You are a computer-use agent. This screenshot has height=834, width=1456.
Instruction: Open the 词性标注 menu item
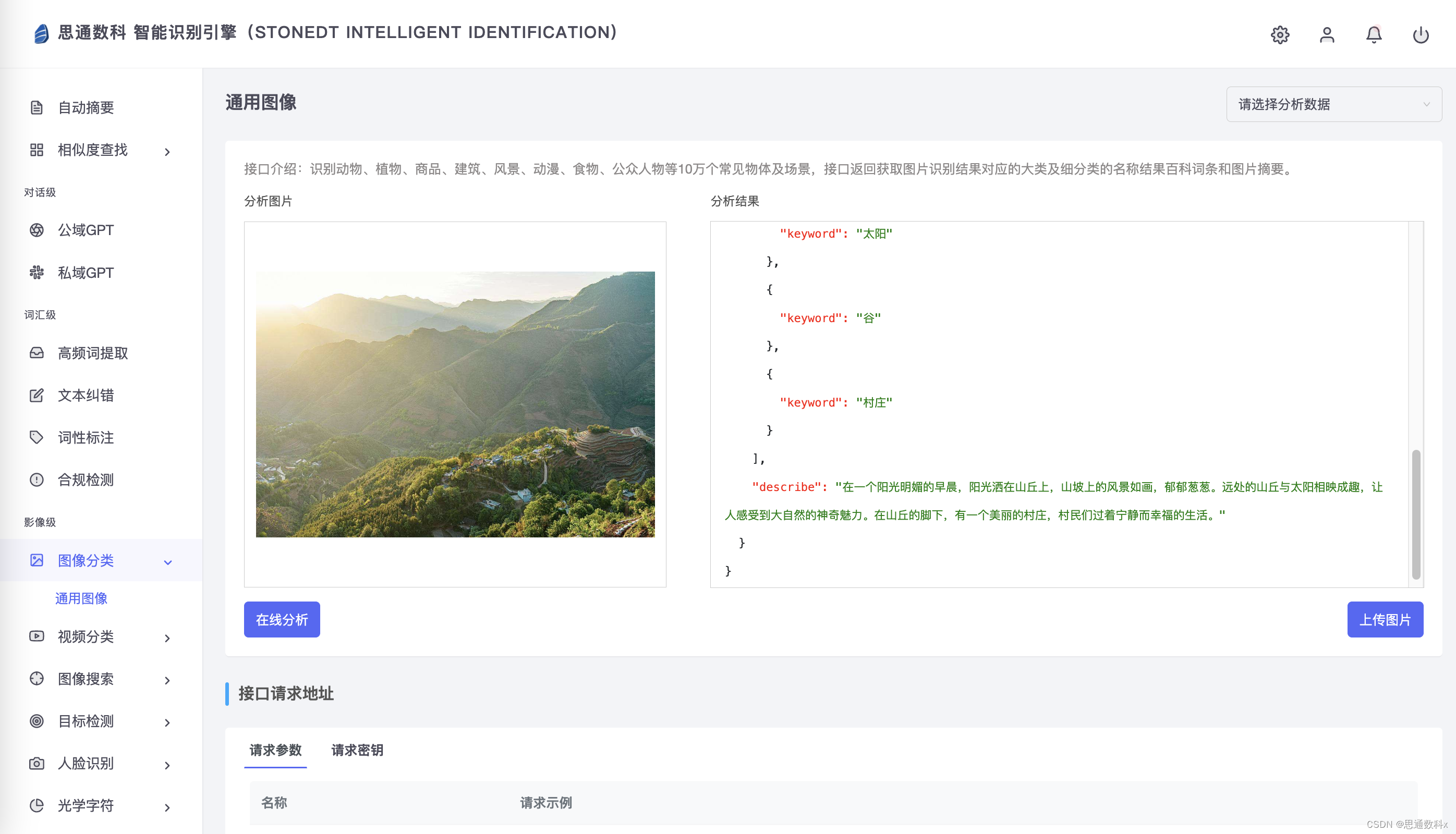(x=101, y=438)
